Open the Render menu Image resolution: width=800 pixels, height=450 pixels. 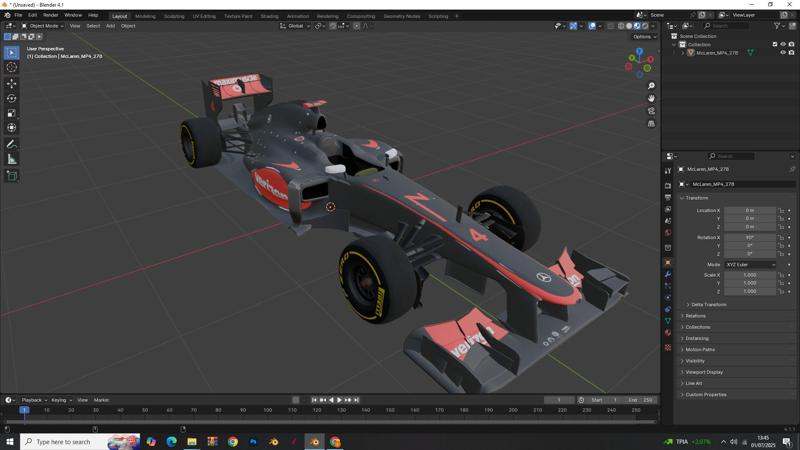point(51,15)
